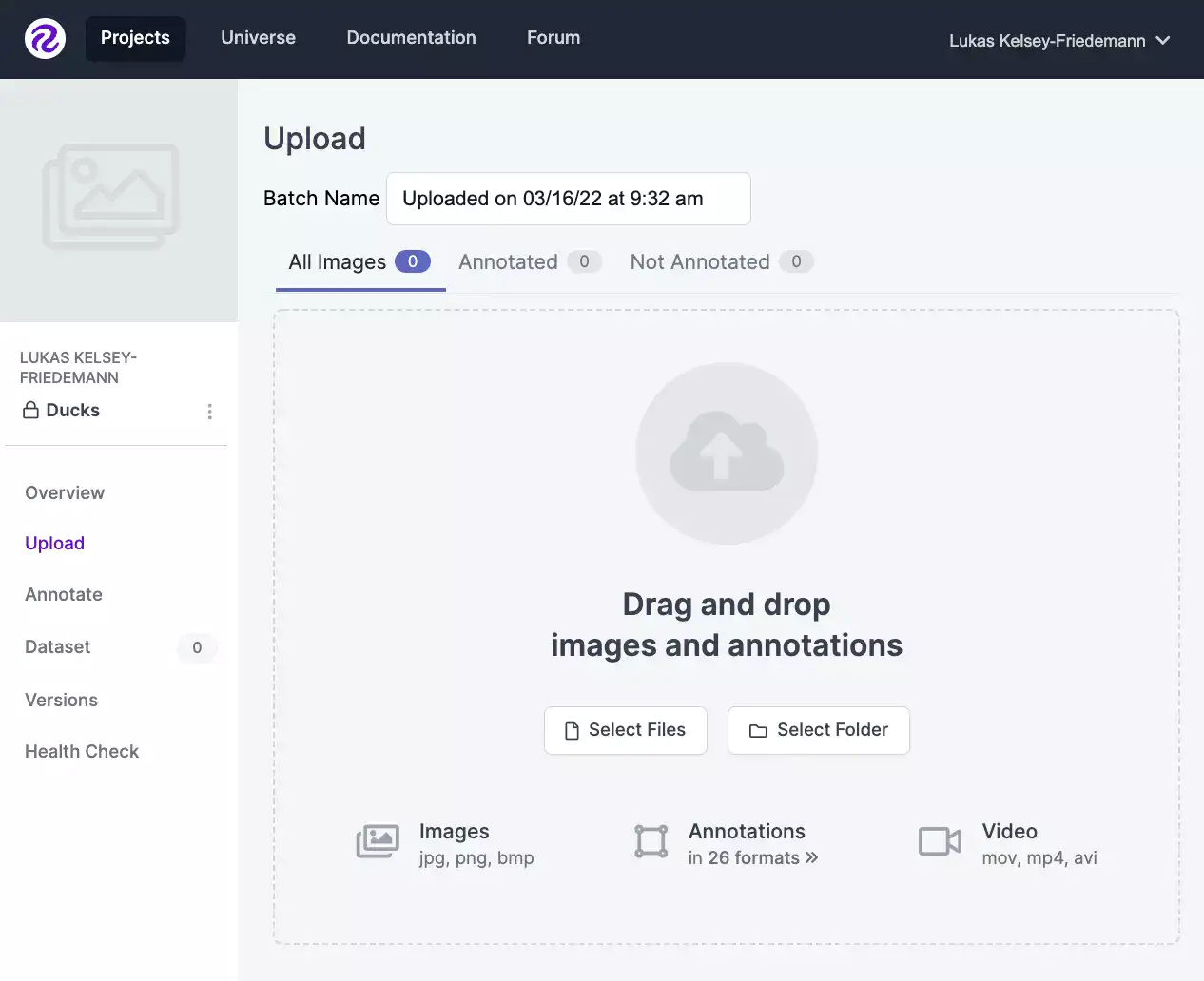This screenshot has width=1204, height=981.
Task: Click the 'mov, mp4, avi' text
Action: (1039, 857)
